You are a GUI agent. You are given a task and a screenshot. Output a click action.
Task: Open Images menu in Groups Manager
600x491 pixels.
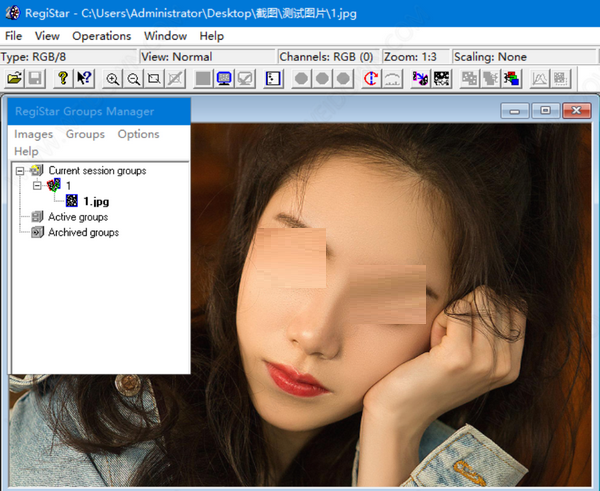(34, 134)
